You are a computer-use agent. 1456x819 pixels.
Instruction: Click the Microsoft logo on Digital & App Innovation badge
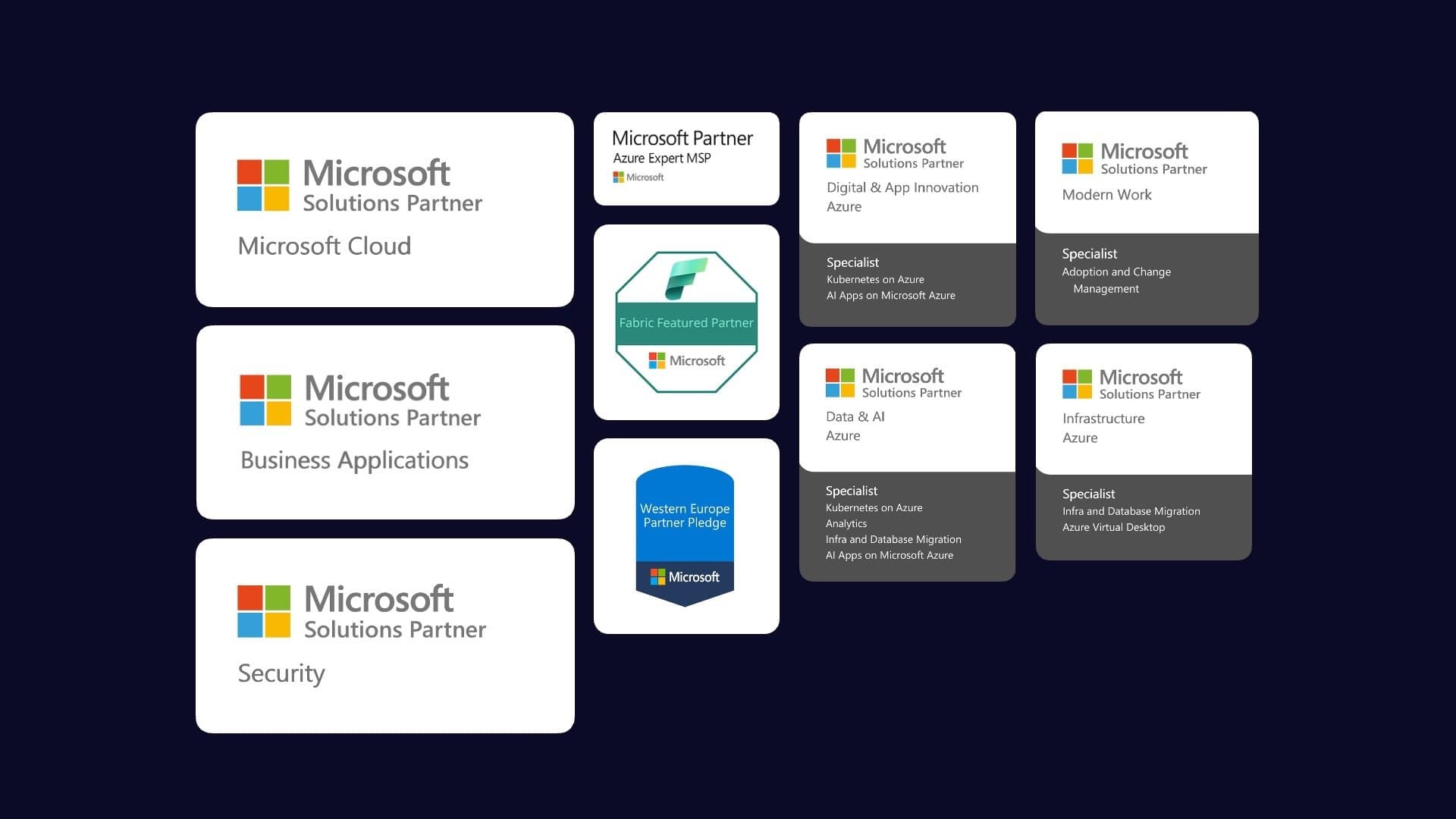[x=842, y=152]
